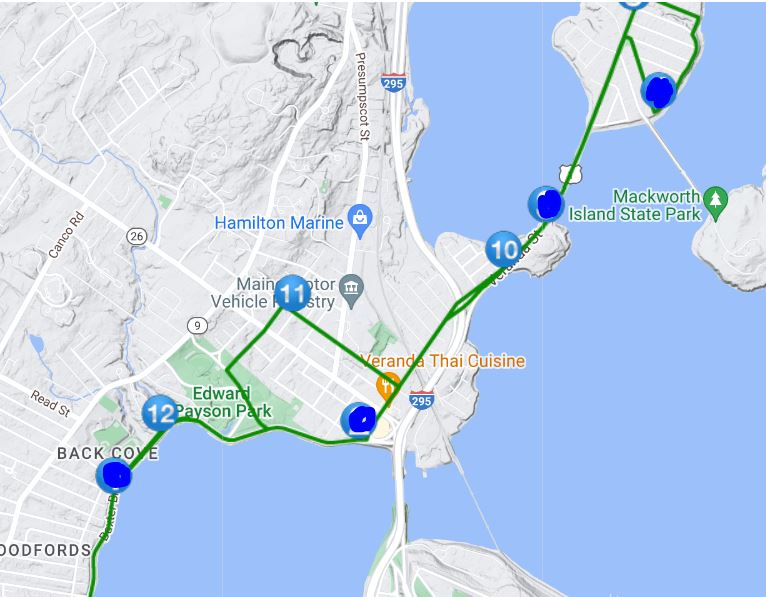766x597 pixels.
Task: Select the US route shield on the bridge
Action: [571, 174]
